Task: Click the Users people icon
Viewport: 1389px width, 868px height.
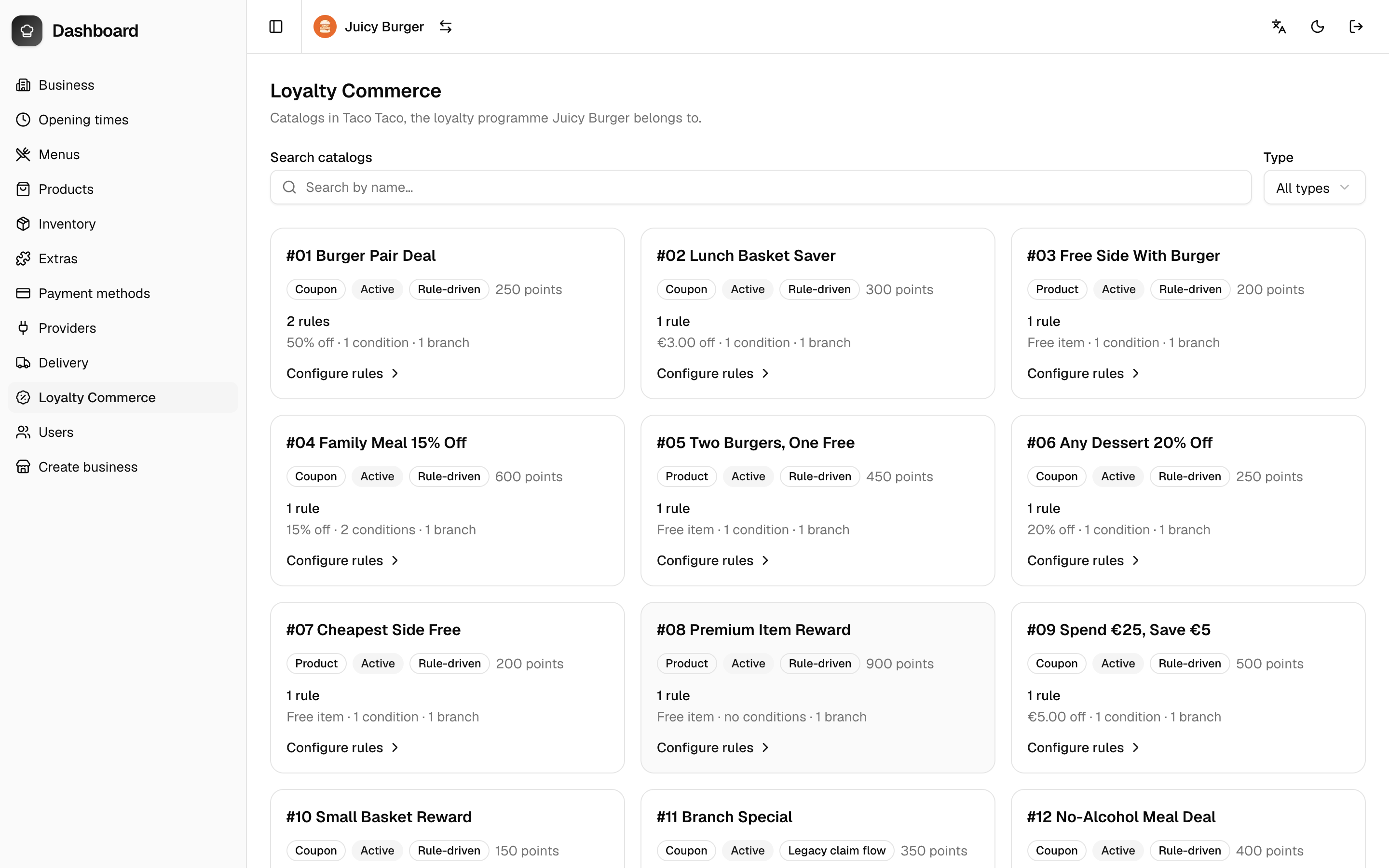Action: (x=23, y=432)
